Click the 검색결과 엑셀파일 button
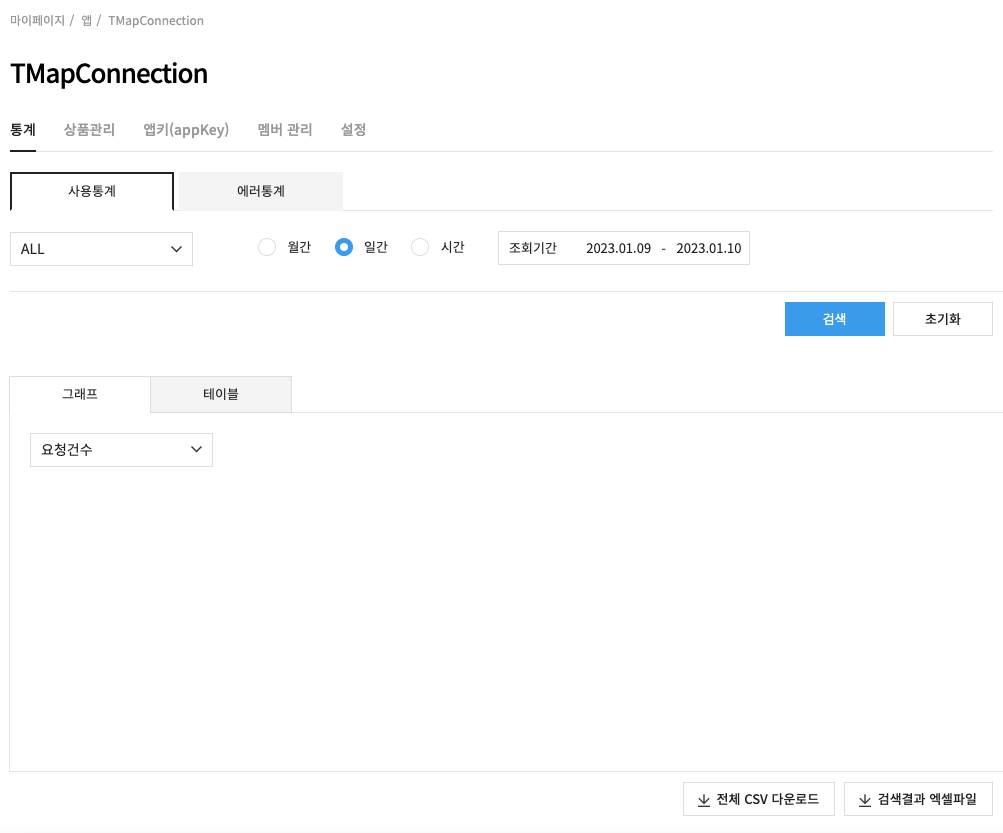Image resolution: width=1003 pixels, height=833 pixels. 919,799
